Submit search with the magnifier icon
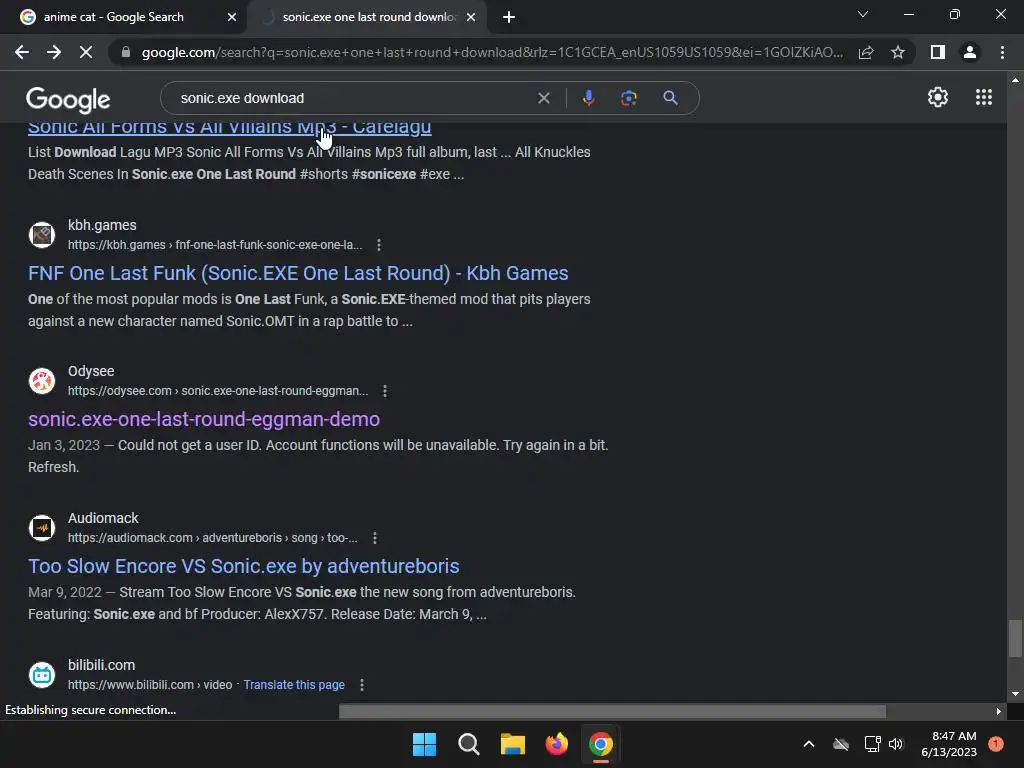Screen dimensions: 1024x768 tap(670, 98)
